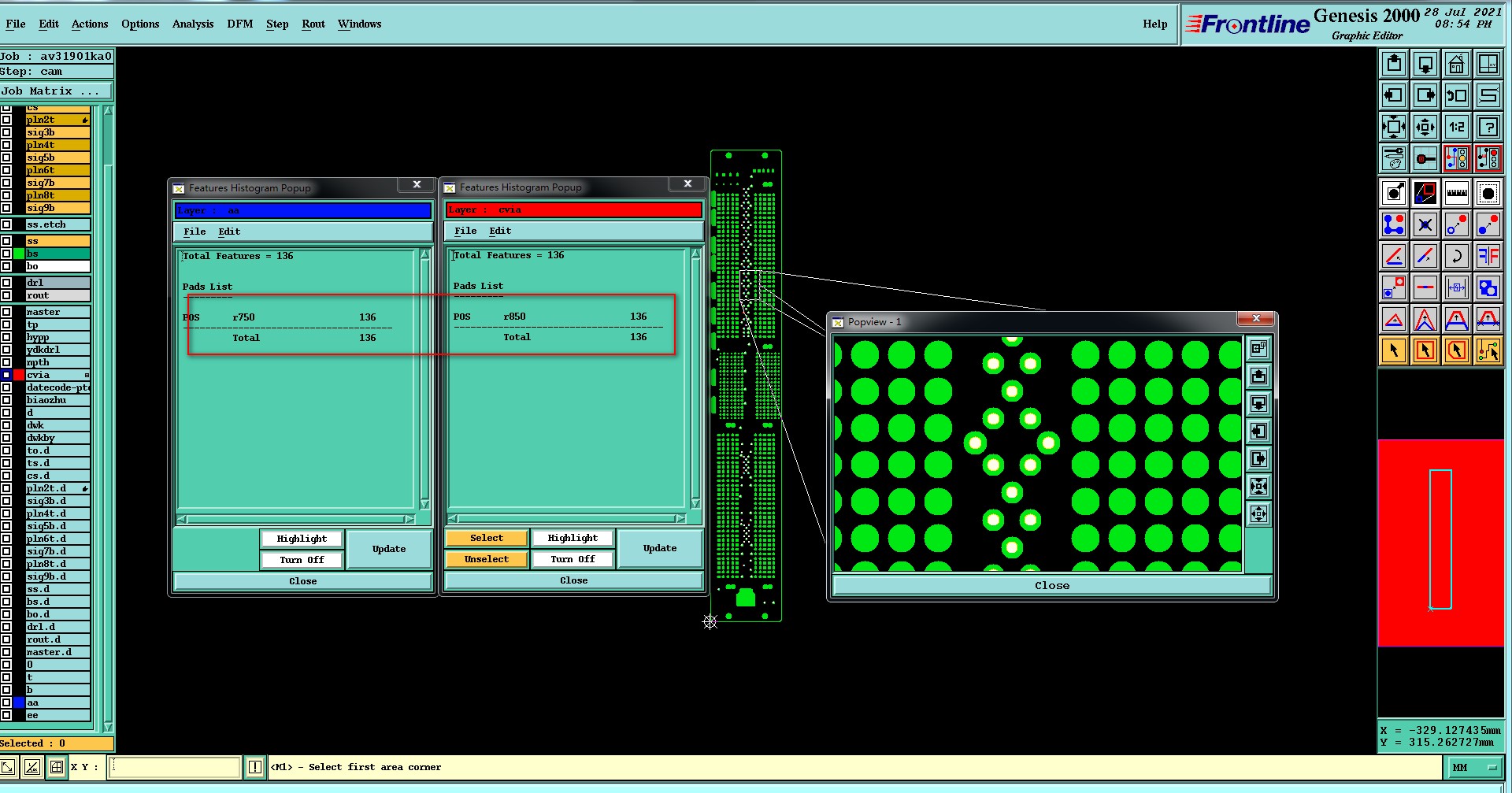Click the dimension resize icon
This screenshot has height=793, width=1512.
[x=1457, y=287]
